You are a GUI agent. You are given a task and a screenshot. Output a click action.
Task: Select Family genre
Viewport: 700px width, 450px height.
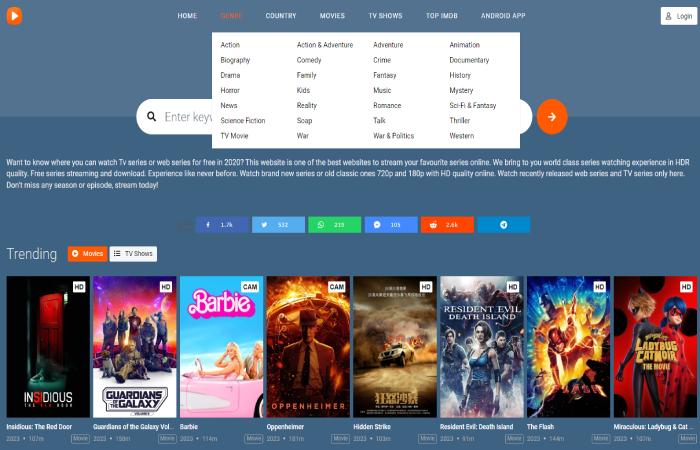click(x=306, y=75)
